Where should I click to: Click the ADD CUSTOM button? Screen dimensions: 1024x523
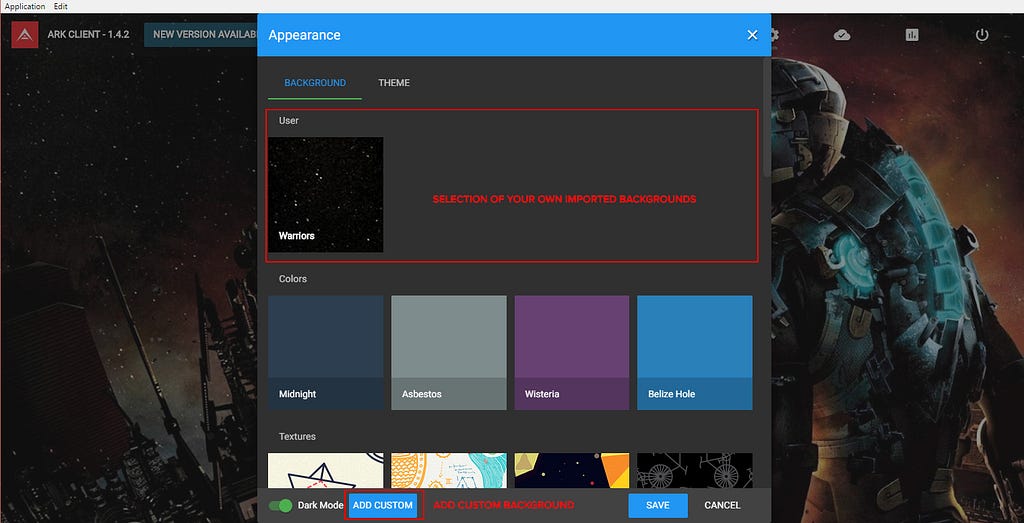pyautogui.click(x=383, y=505)
